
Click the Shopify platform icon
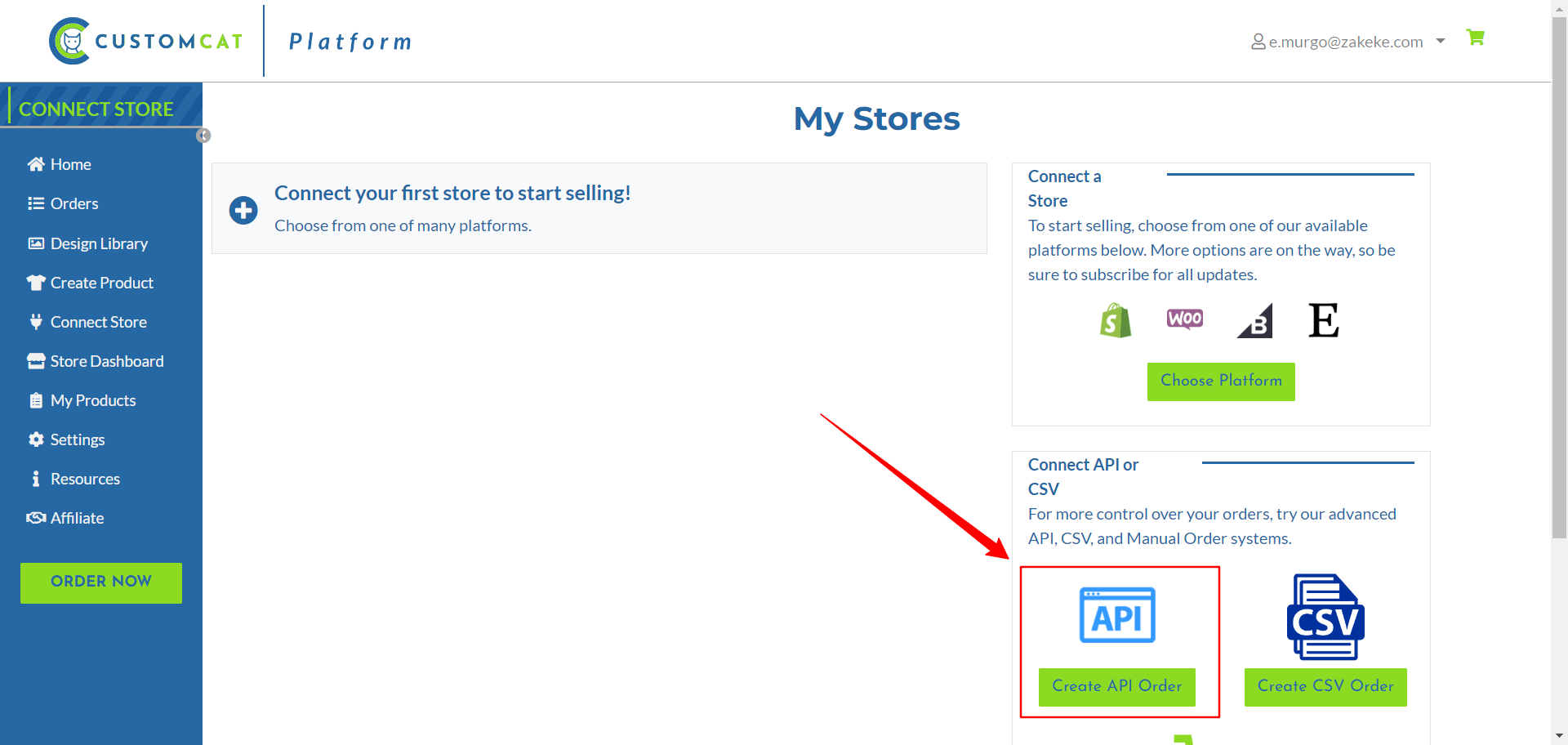(1115, 320)
